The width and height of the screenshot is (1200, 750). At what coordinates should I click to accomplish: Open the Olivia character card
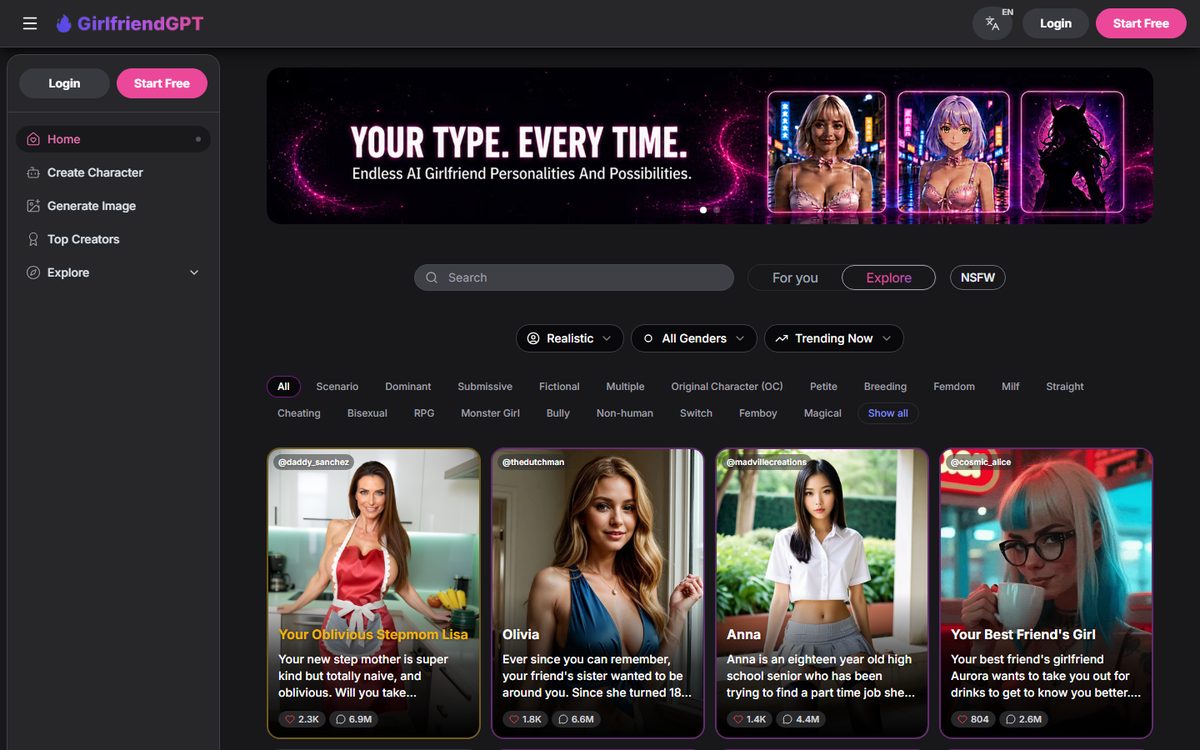tap(598, 593)
